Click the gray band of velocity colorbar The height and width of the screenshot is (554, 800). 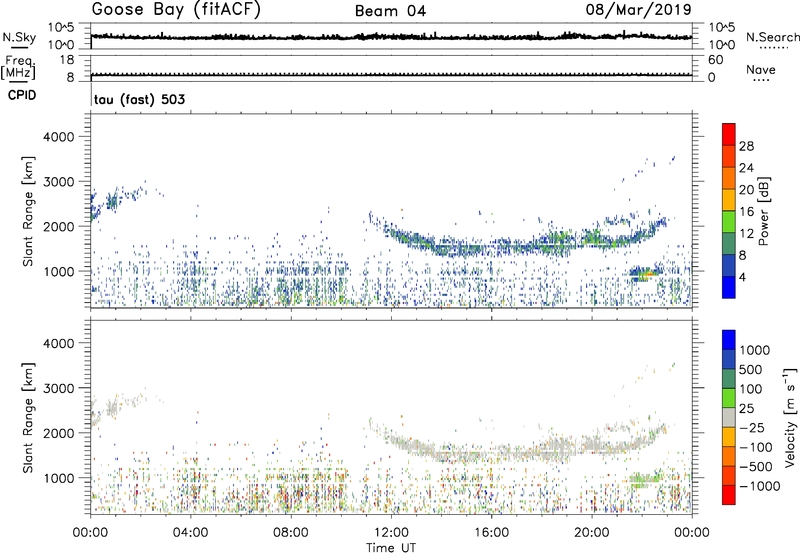point(729,417)
